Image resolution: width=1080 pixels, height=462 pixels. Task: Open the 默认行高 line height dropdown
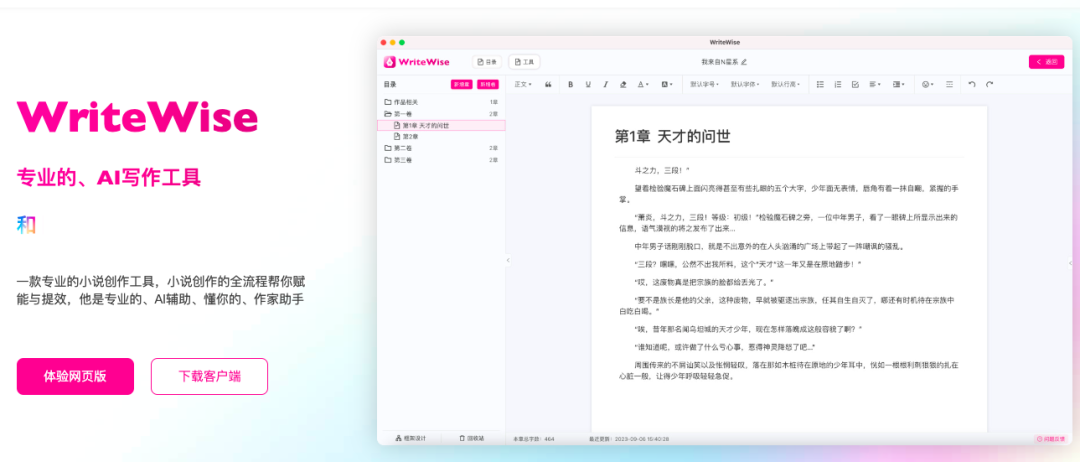click(785, 85)
